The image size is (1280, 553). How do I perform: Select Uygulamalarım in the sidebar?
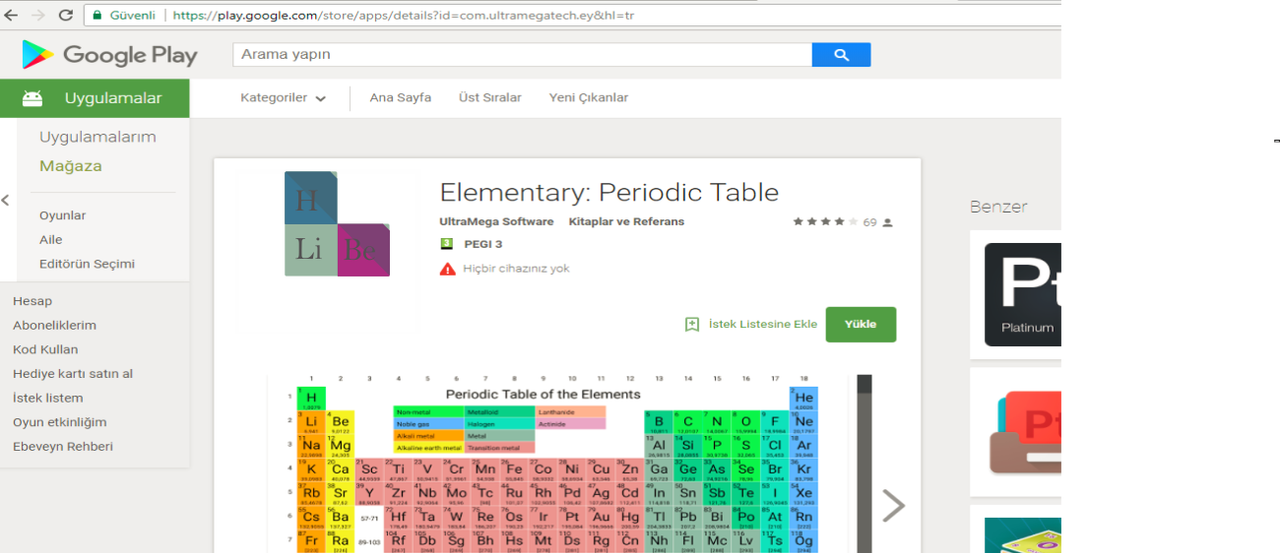pos(97,137)
